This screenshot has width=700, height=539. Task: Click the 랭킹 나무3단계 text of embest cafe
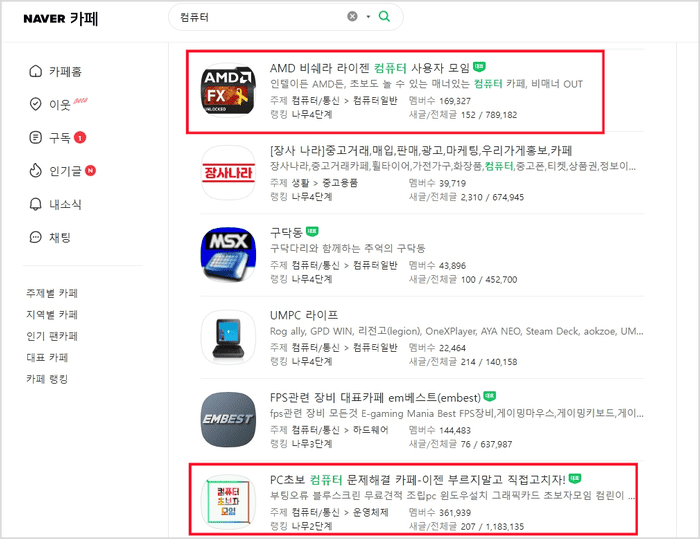coord(301,444)
